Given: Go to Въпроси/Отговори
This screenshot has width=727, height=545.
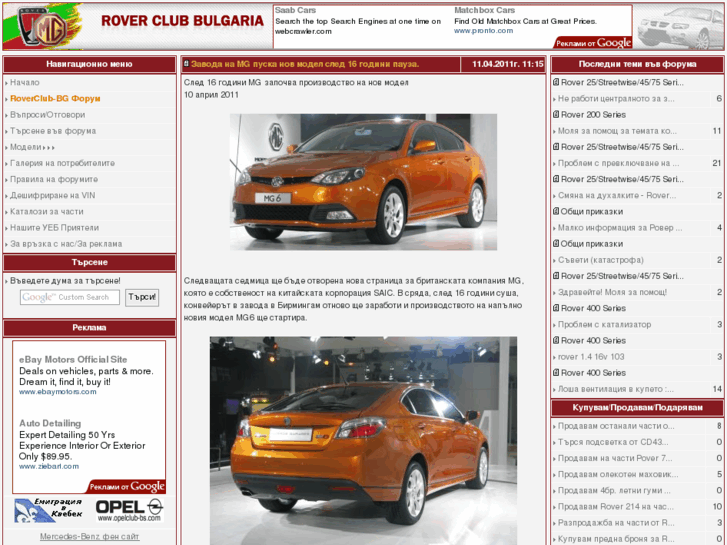Looking at the screenshot, I should (x=47, y=115).
